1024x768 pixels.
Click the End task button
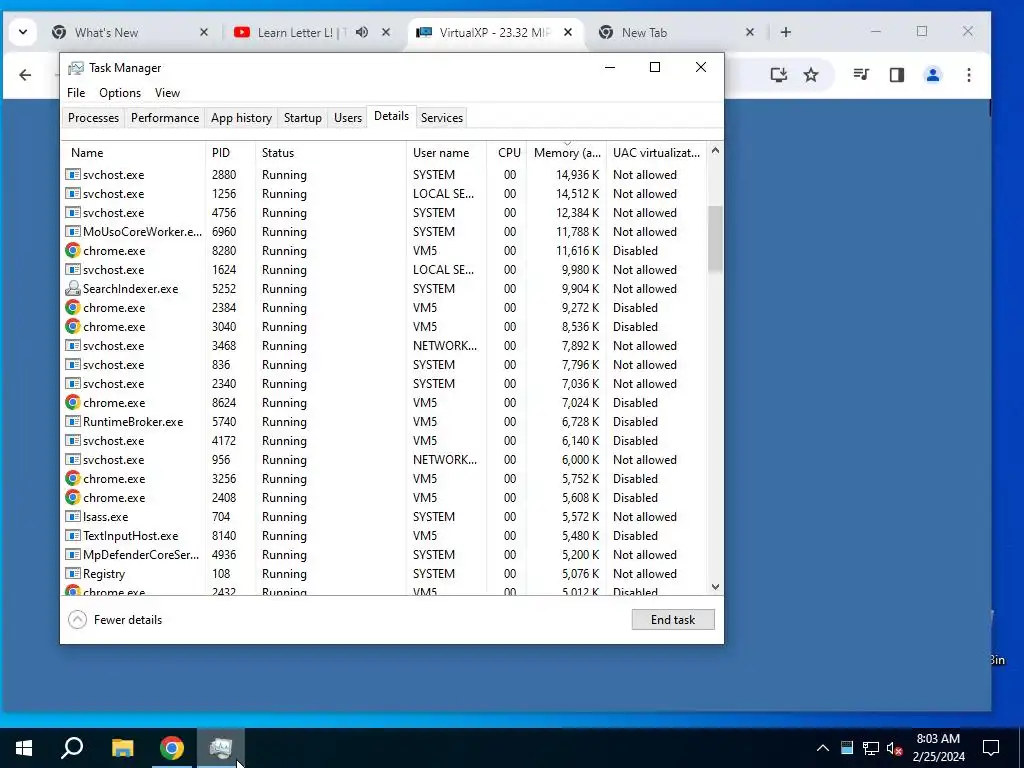click(673, 620)
